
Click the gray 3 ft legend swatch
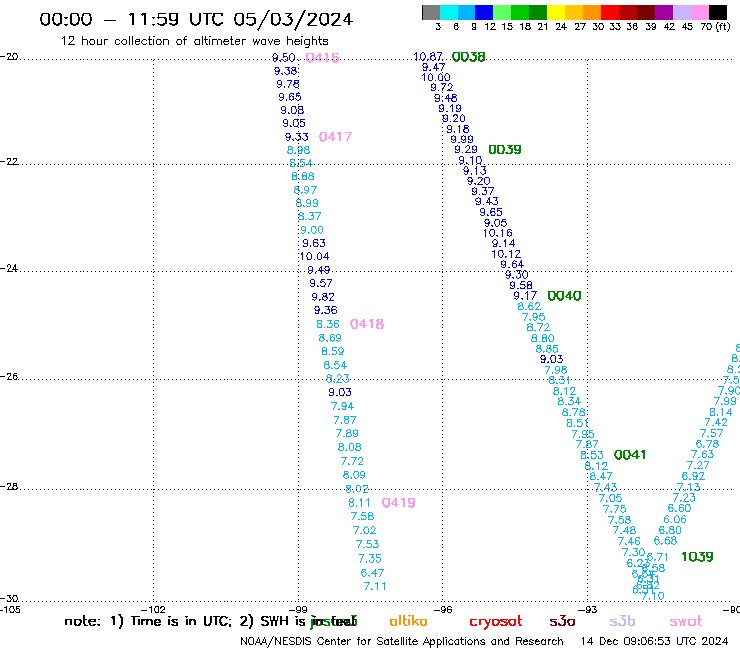[x=431, y=12]
